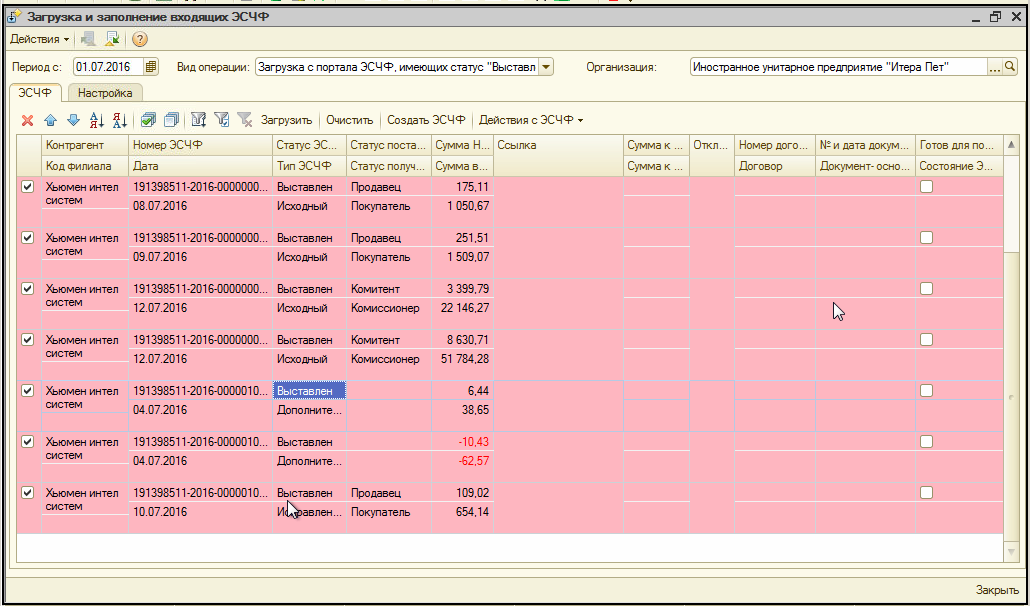Uncheck the checkbox for the 654,14 row
This screenshot has width=1030, height=606.
pyautogui.click(x=28, y=493)
